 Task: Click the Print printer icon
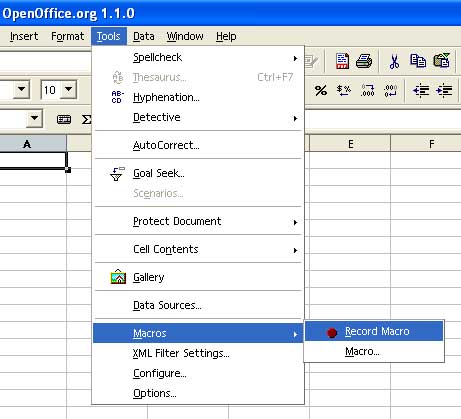coord(364,61)
